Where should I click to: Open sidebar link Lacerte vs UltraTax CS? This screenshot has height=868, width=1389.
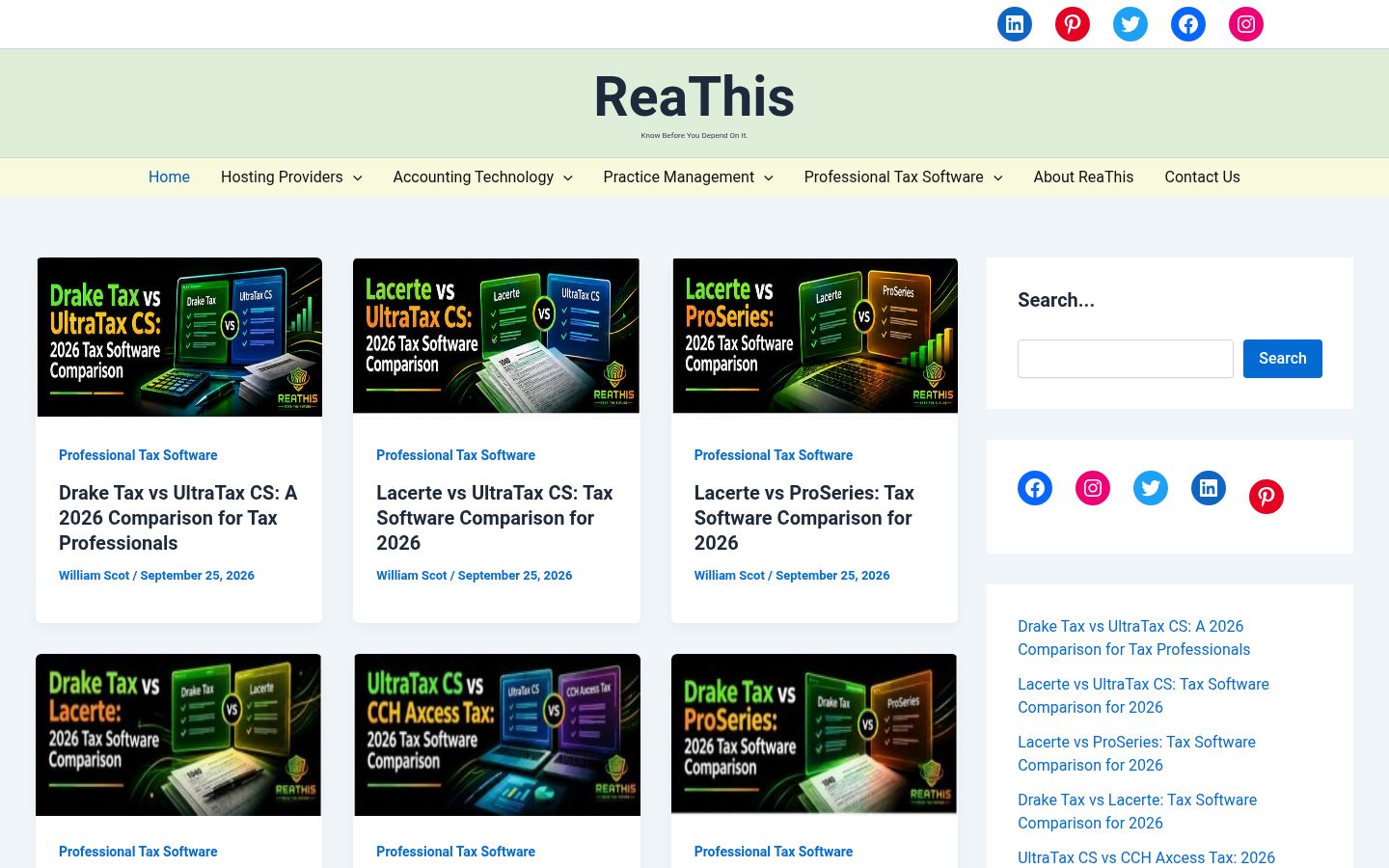pyautogui.click(x=1143, y=696)
